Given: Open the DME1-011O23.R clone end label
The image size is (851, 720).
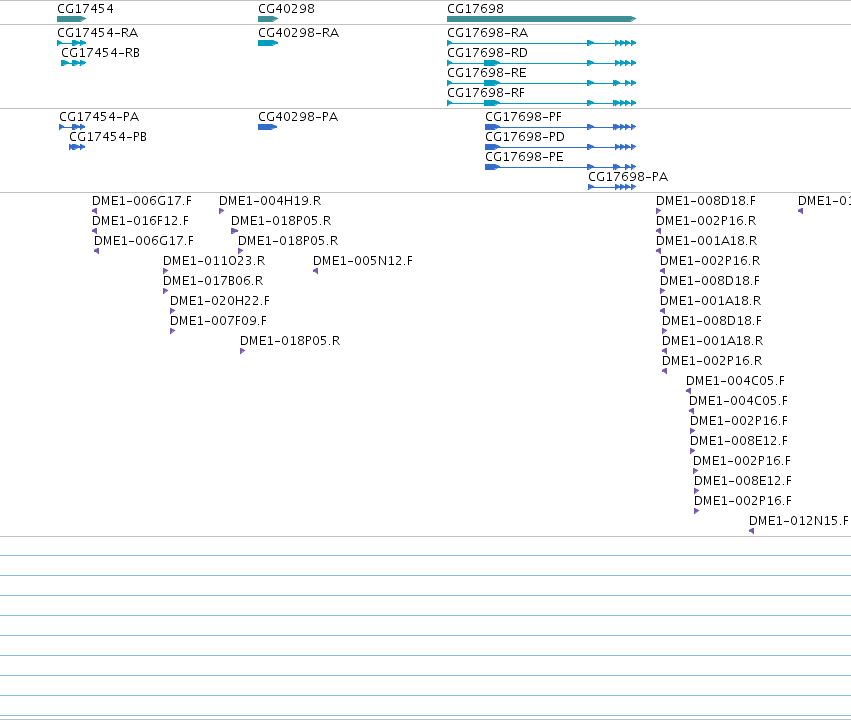Looking at the screenshot, I should 214,261.
